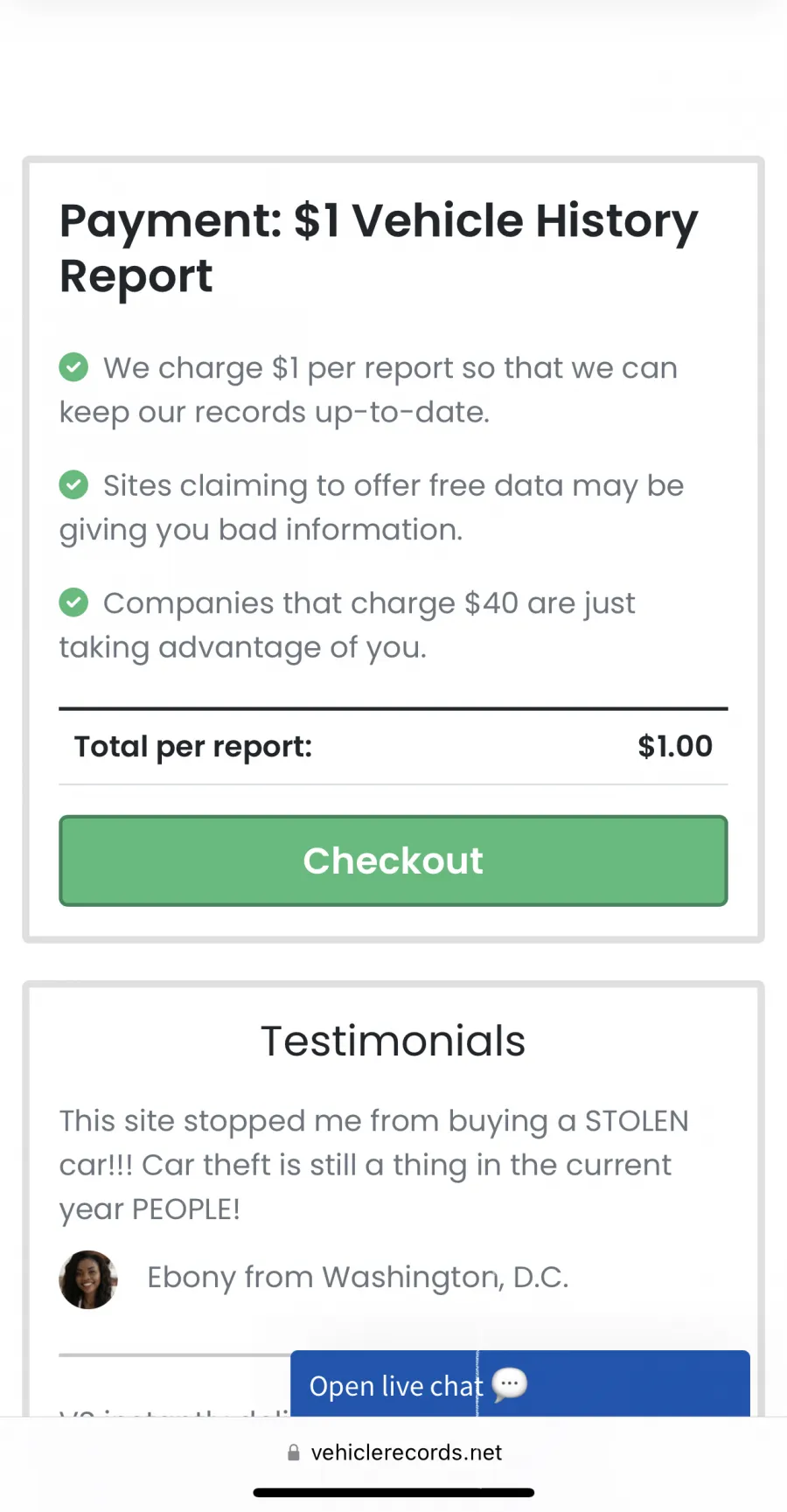Tap the "Total per report:" label
Viewport: 787px width, 1512px height.
pos(193,747)
